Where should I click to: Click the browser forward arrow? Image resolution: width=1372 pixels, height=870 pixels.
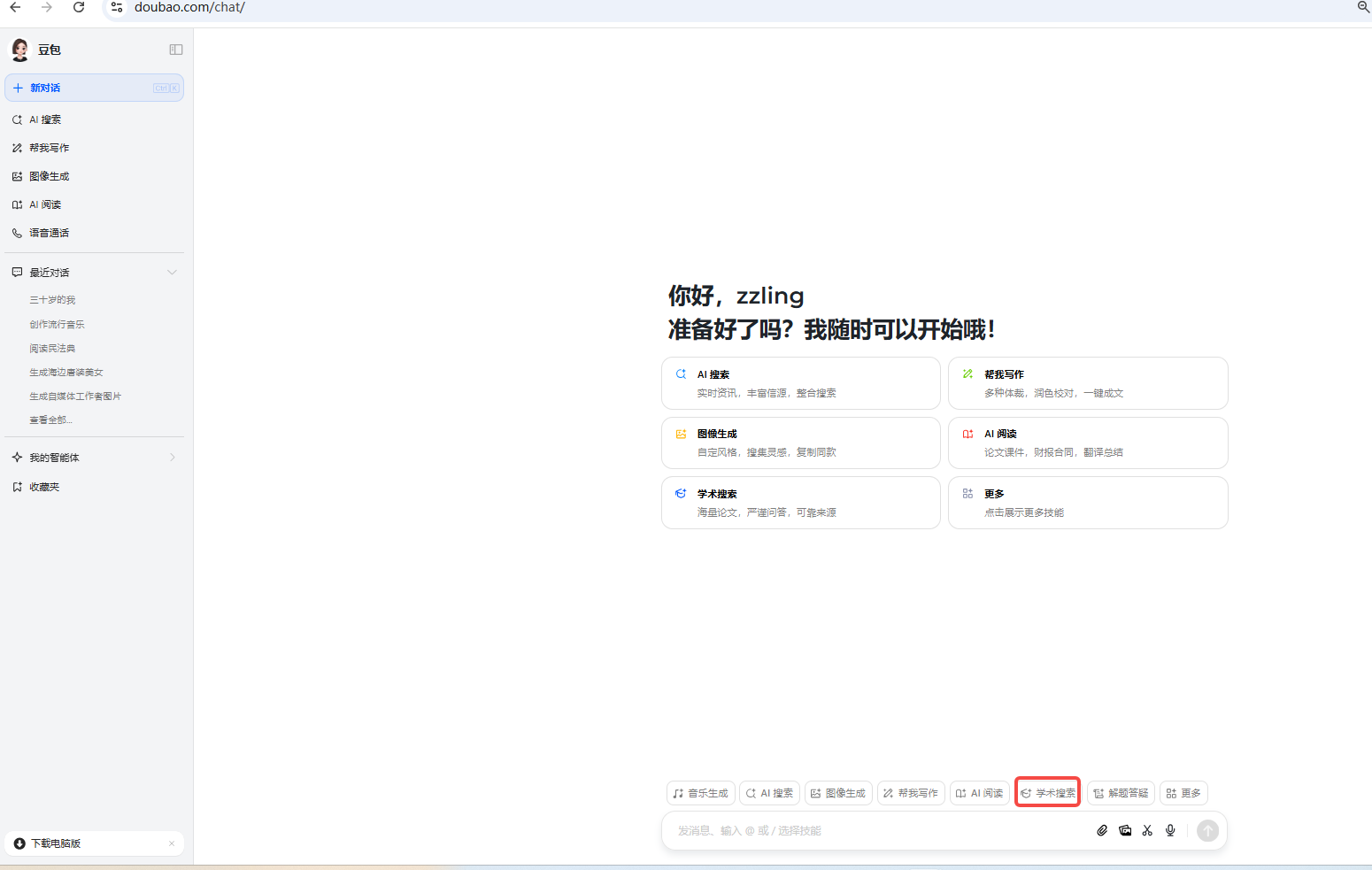point(47,7)
